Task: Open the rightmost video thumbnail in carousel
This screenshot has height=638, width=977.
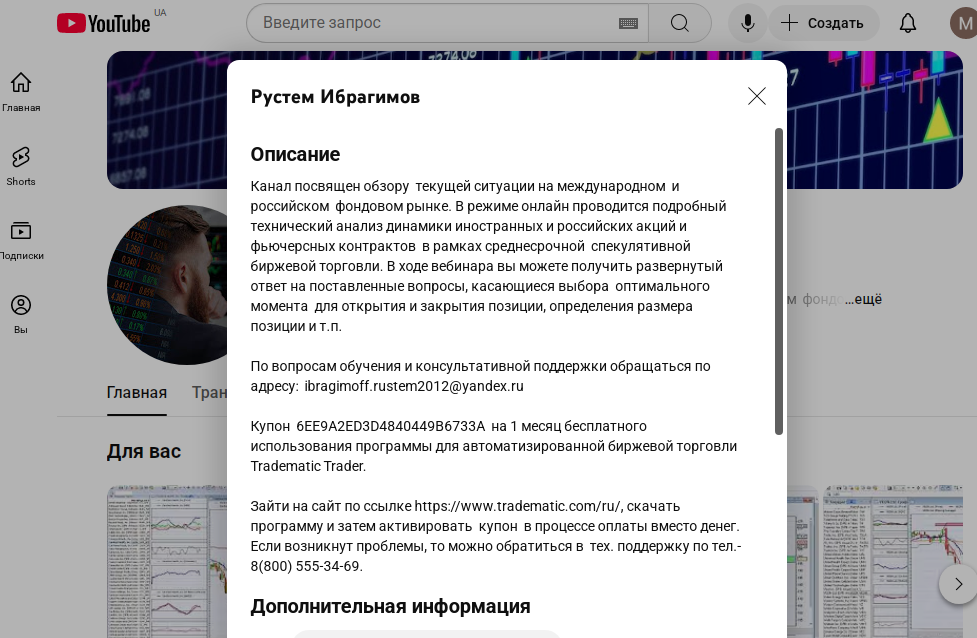Action: point(893,562)
